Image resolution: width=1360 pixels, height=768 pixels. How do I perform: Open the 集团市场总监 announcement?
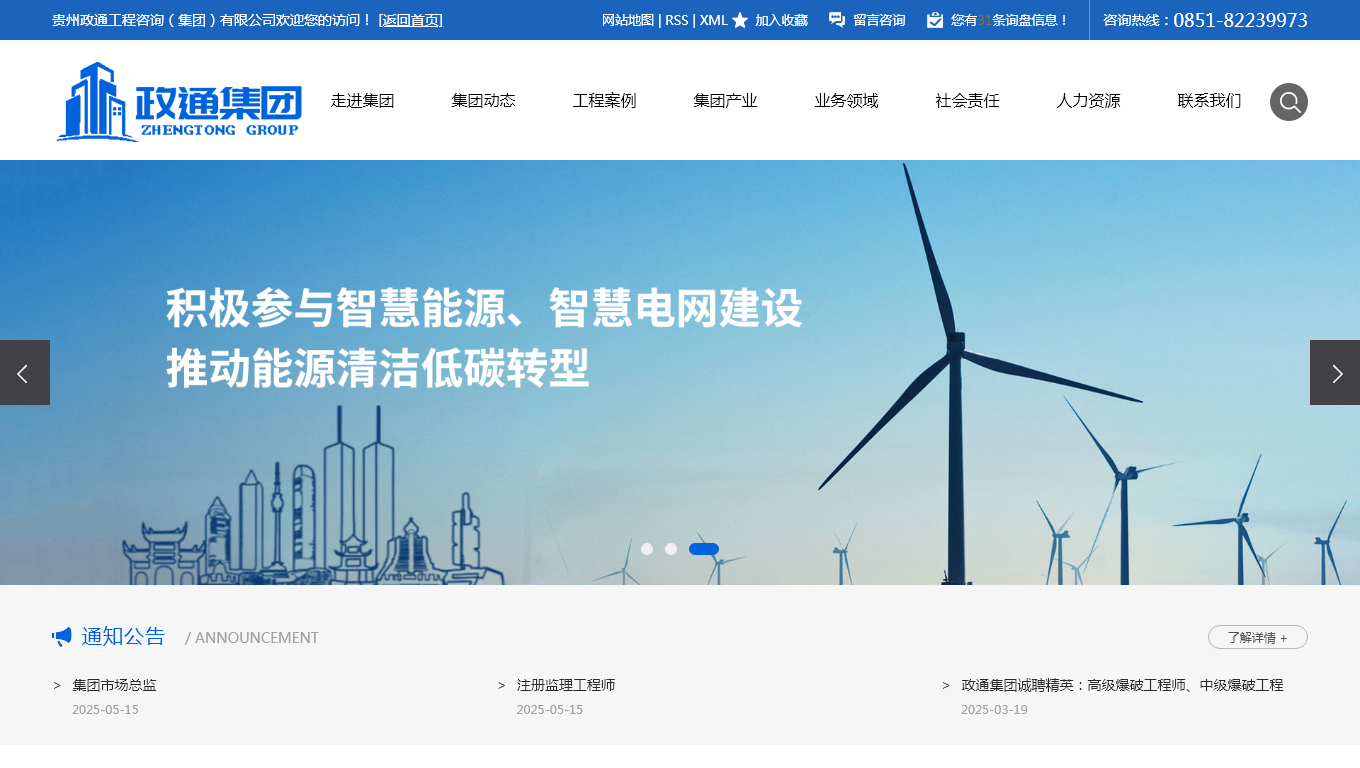(x=114, y=685)
